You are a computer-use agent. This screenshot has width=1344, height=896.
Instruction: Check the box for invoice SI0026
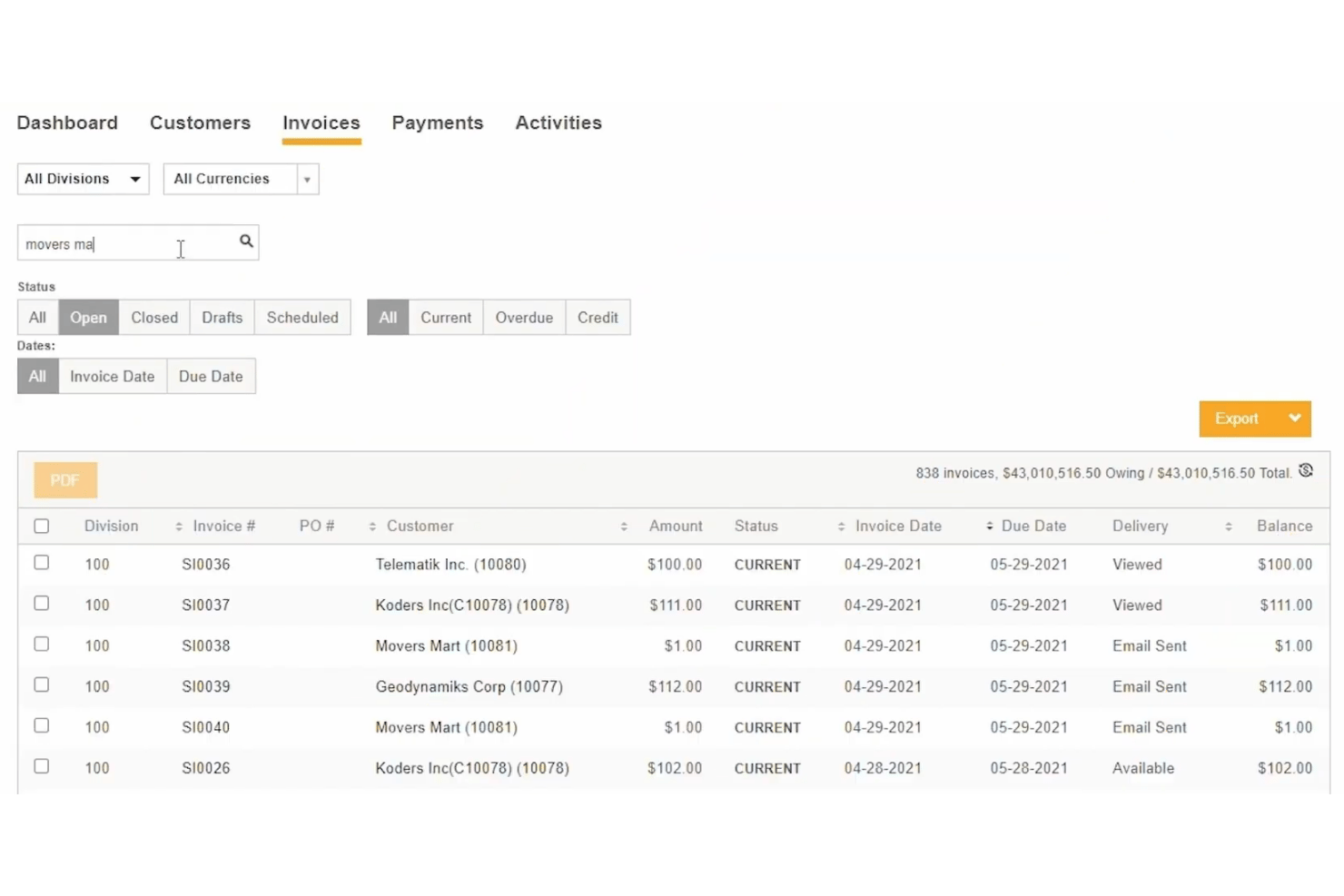[x=42, y=767]
